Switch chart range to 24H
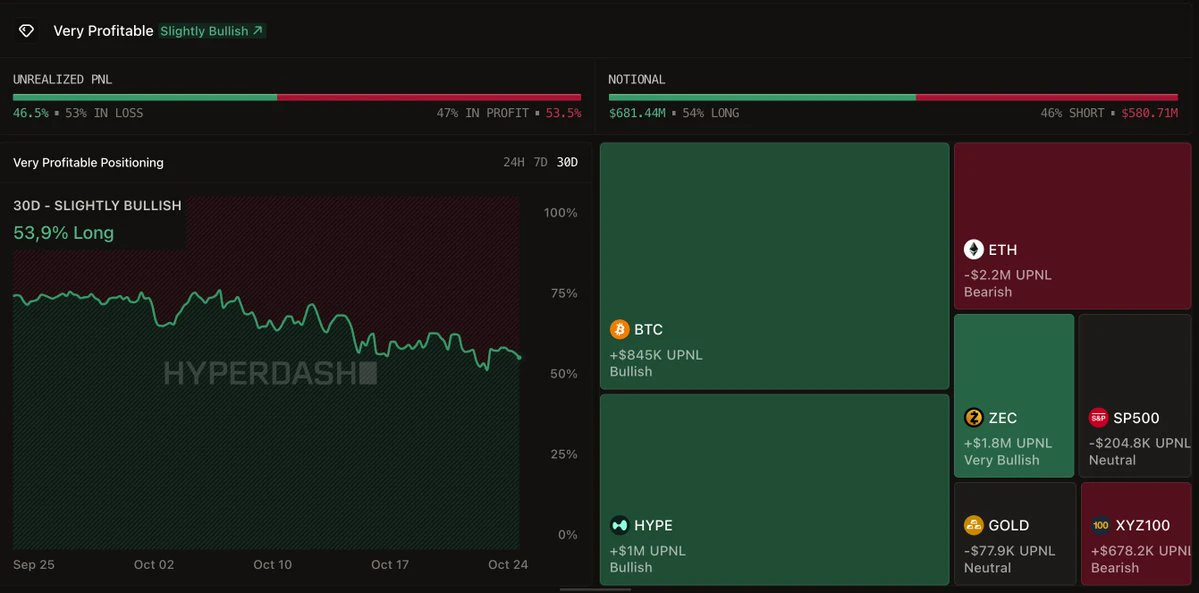The height and width of the screenshot is (593, 1199). 514,162
